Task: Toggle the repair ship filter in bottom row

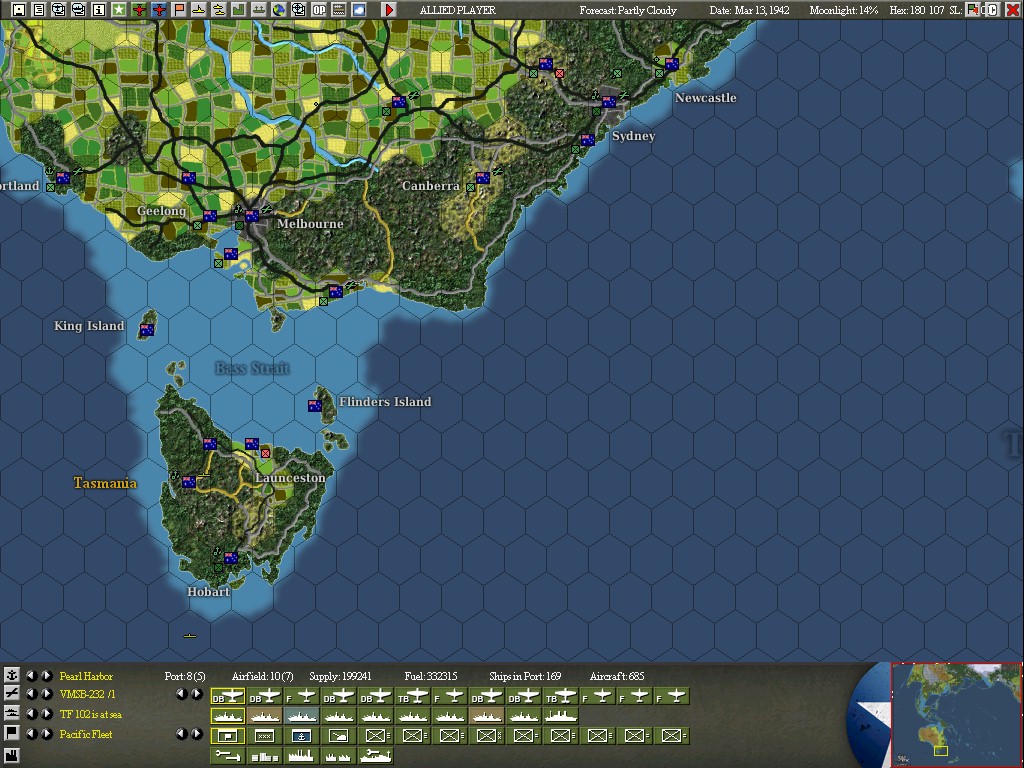Action: 376,756
